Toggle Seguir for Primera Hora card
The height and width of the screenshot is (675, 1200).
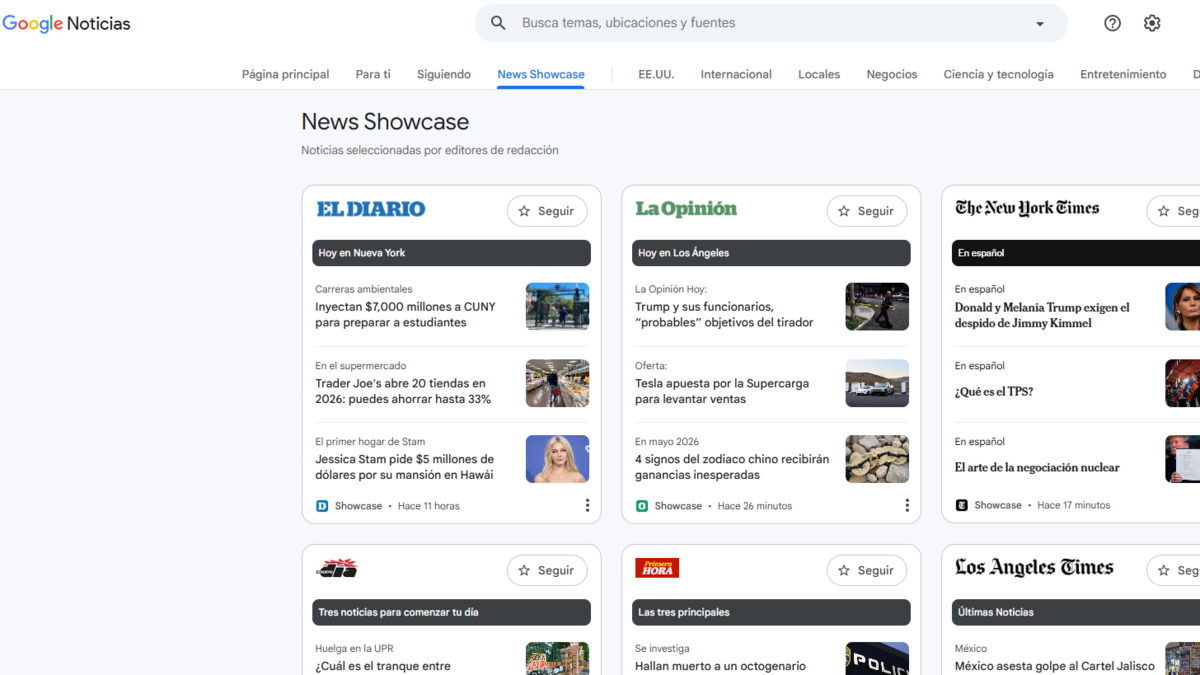(867, 570)
